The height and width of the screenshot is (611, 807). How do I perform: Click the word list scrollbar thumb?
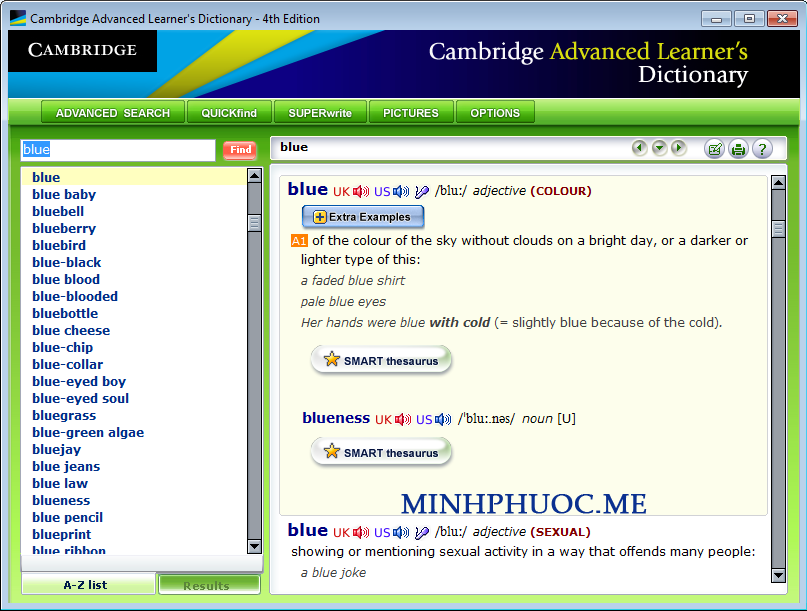(x=254, y=223)
